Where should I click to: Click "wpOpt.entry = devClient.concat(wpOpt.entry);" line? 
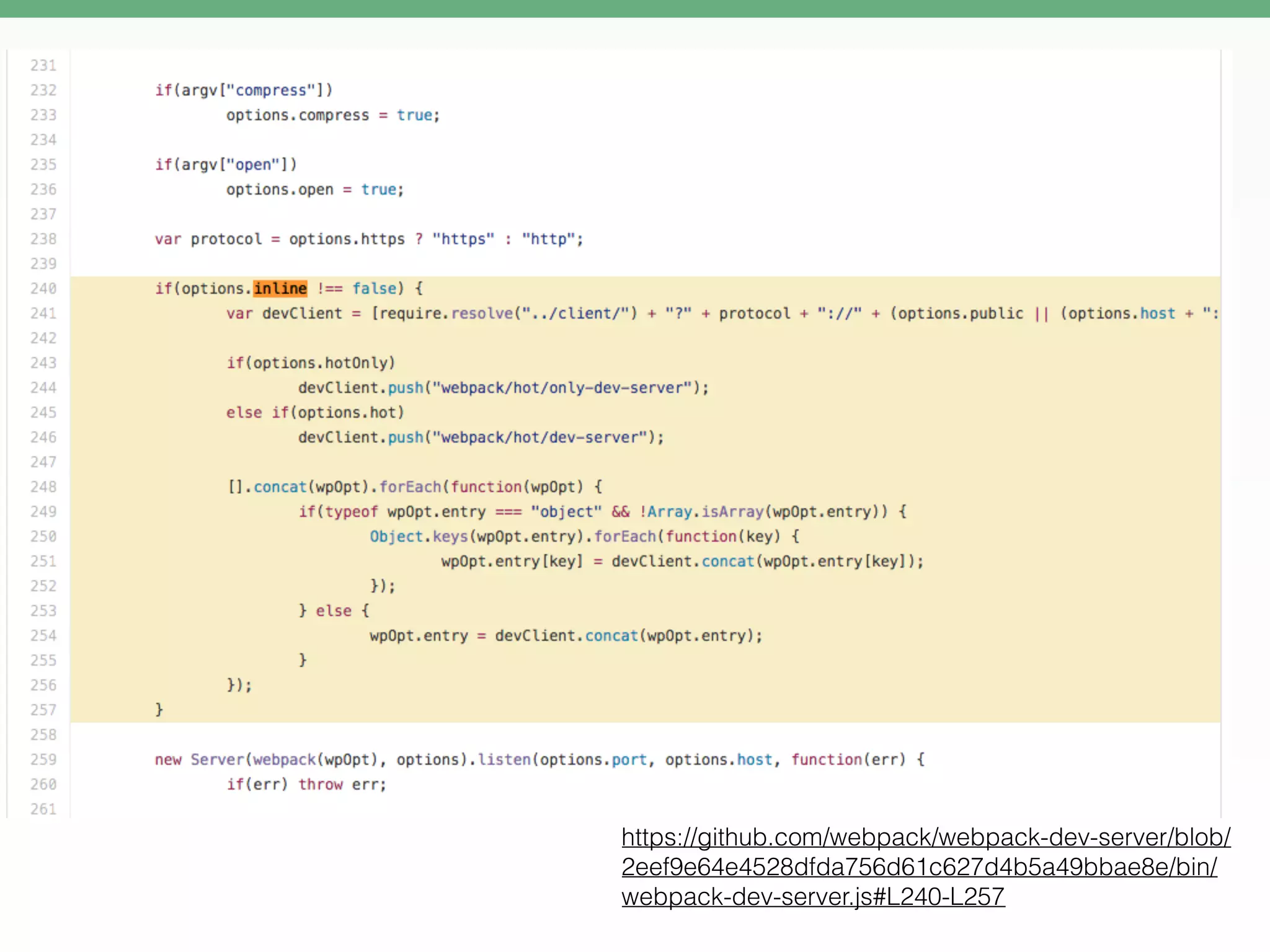[566, 636]
